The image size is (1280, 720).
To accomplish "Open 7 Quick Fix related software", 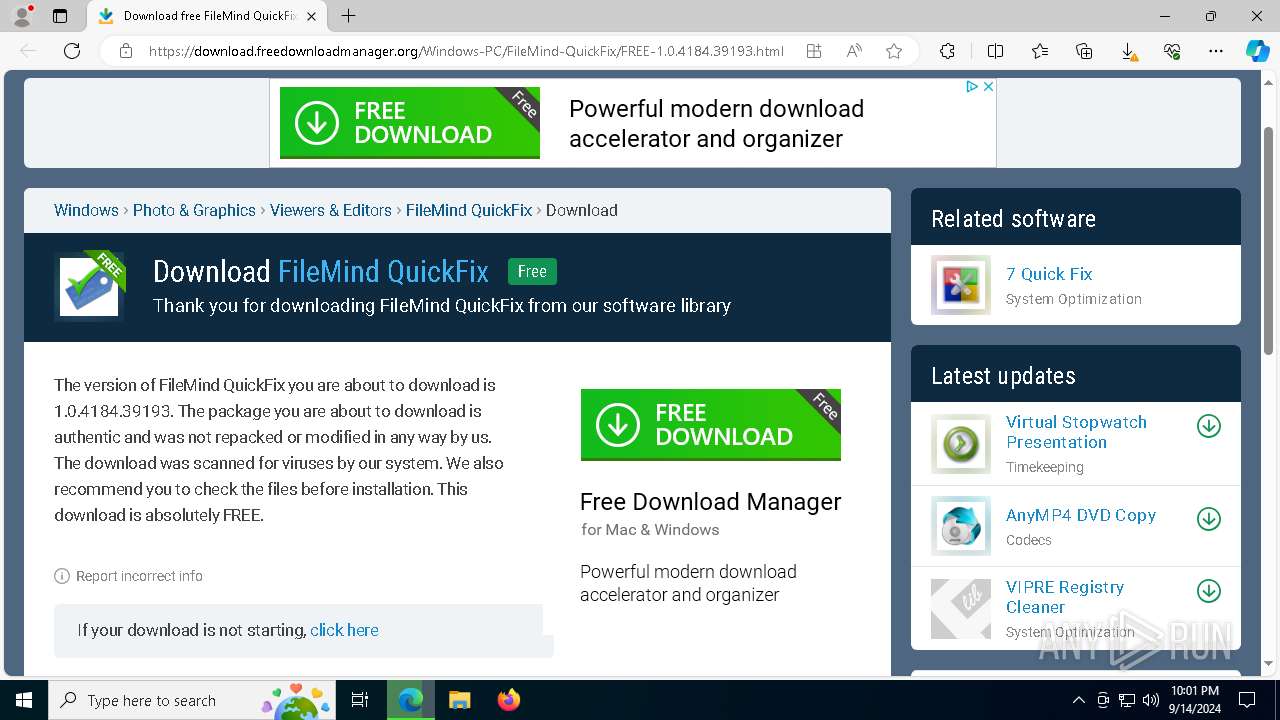I will pos(1049,274).
